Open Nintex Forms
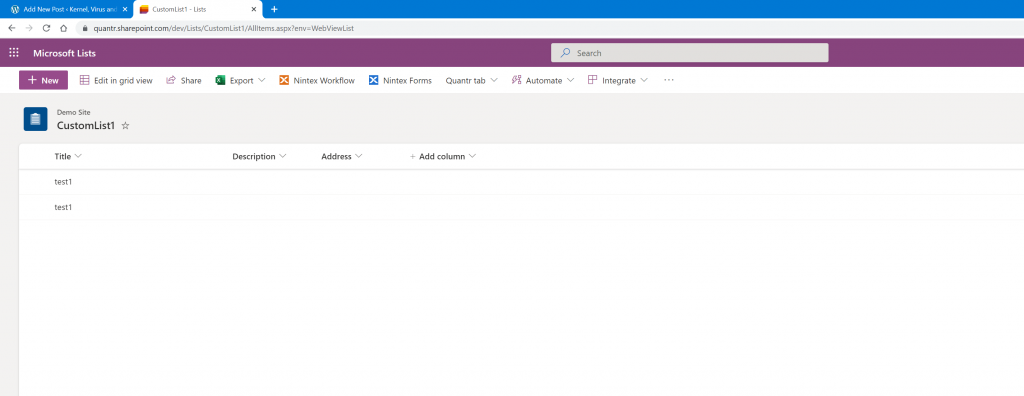 400,80
